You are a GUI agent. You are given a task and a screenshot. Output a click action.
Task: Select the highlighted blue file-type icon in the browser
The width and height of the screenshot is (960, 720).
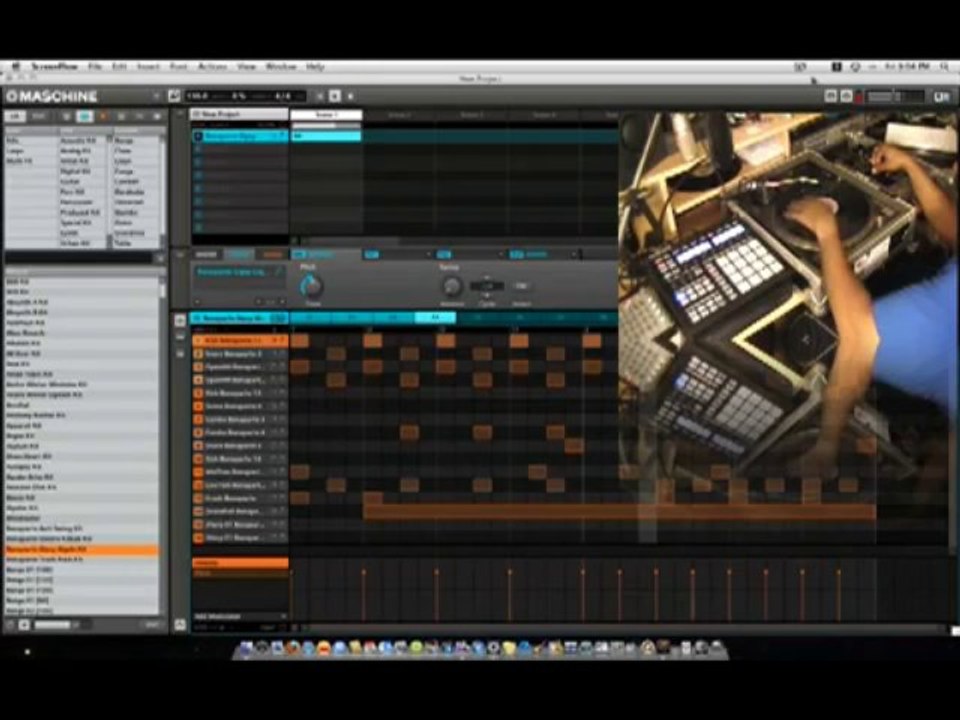point(84,116)
